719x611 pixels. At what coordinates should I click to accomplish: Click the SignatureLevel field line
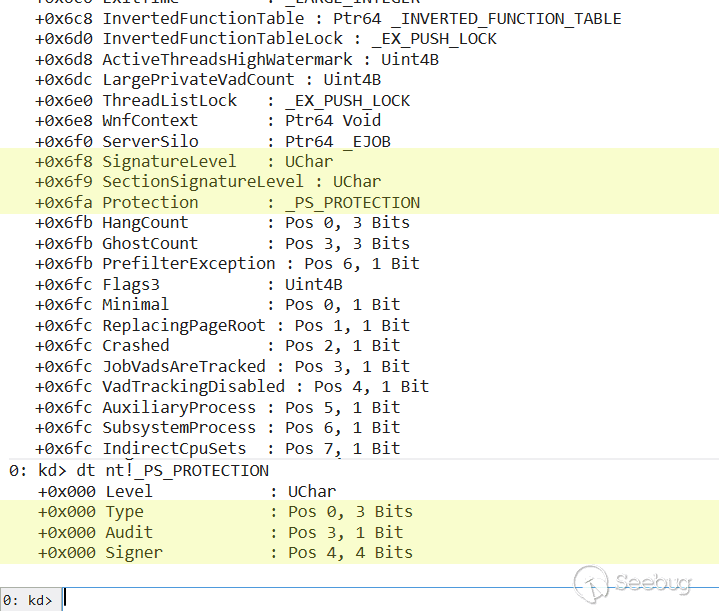[x=169, y=161]
